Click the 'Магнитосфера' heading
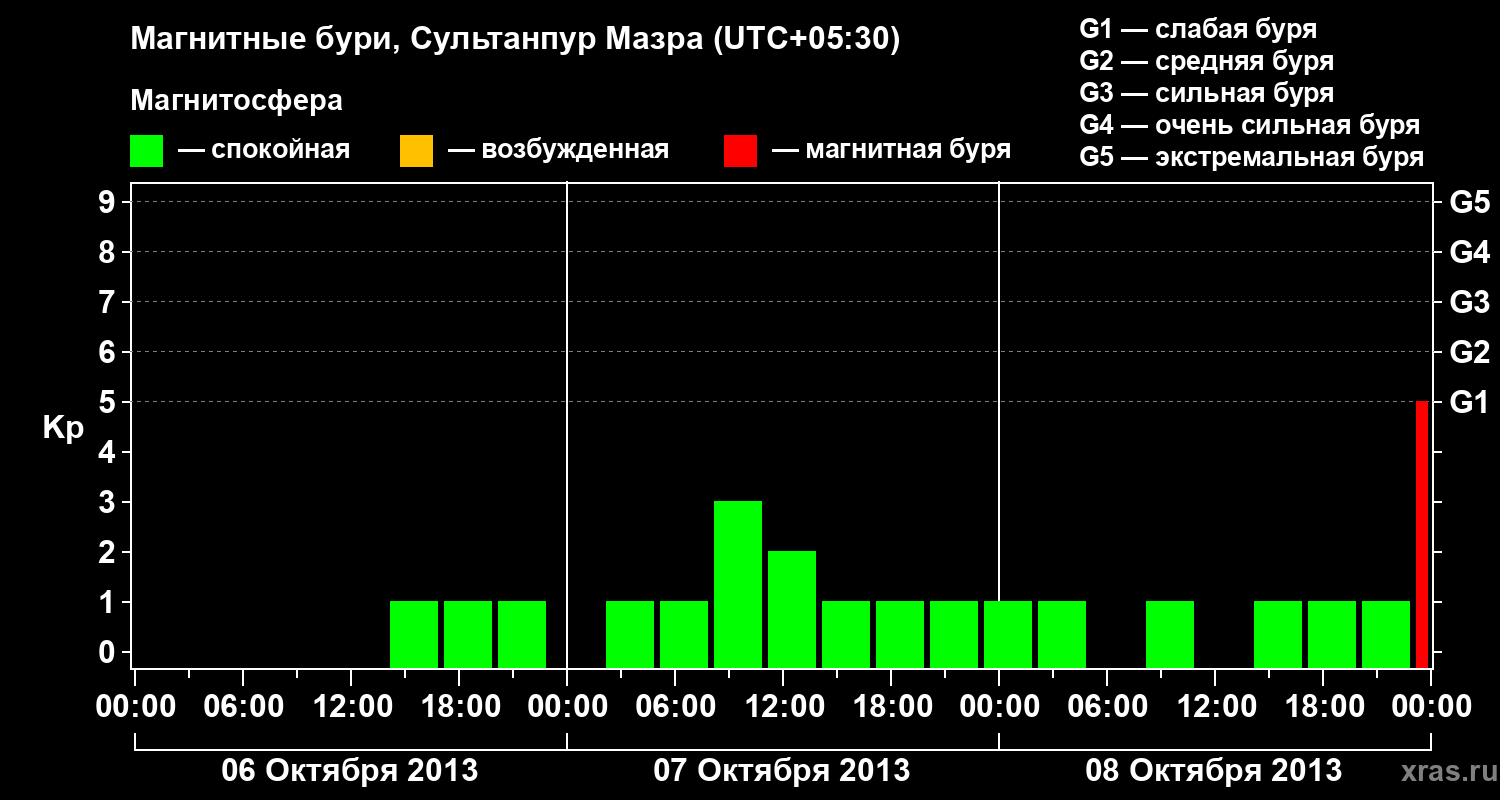The image size is (1500, 800). click(x=237, y=101)
